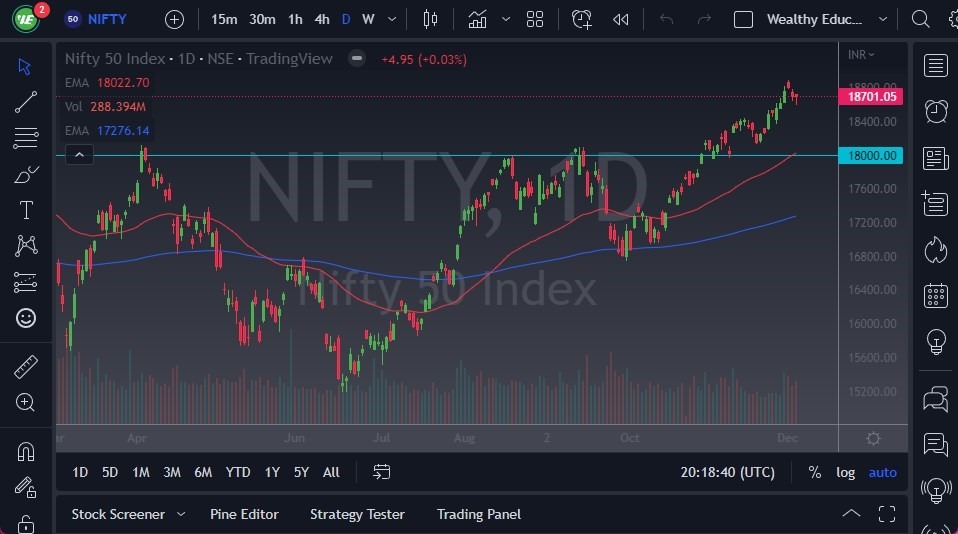The width and height of the screenshot is (958, 534).
Task: Select the weekly W timeframe
Action: (368, 20)
